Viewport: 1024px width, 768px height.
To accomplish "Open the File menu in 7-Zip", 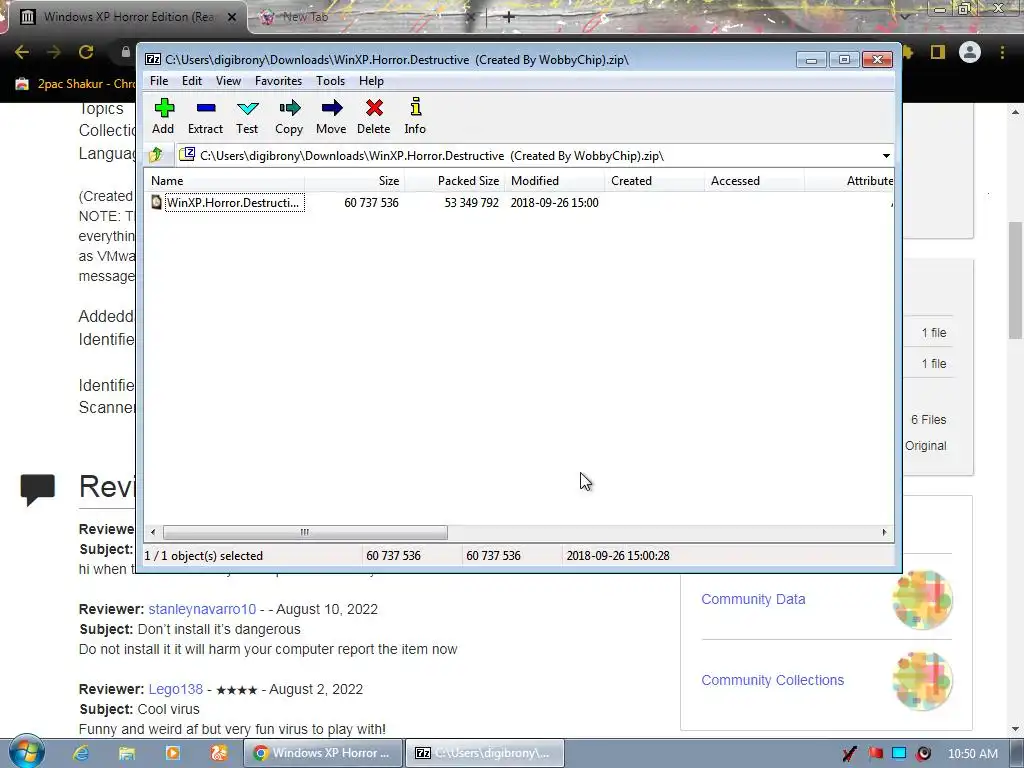I will coord(159,81).
